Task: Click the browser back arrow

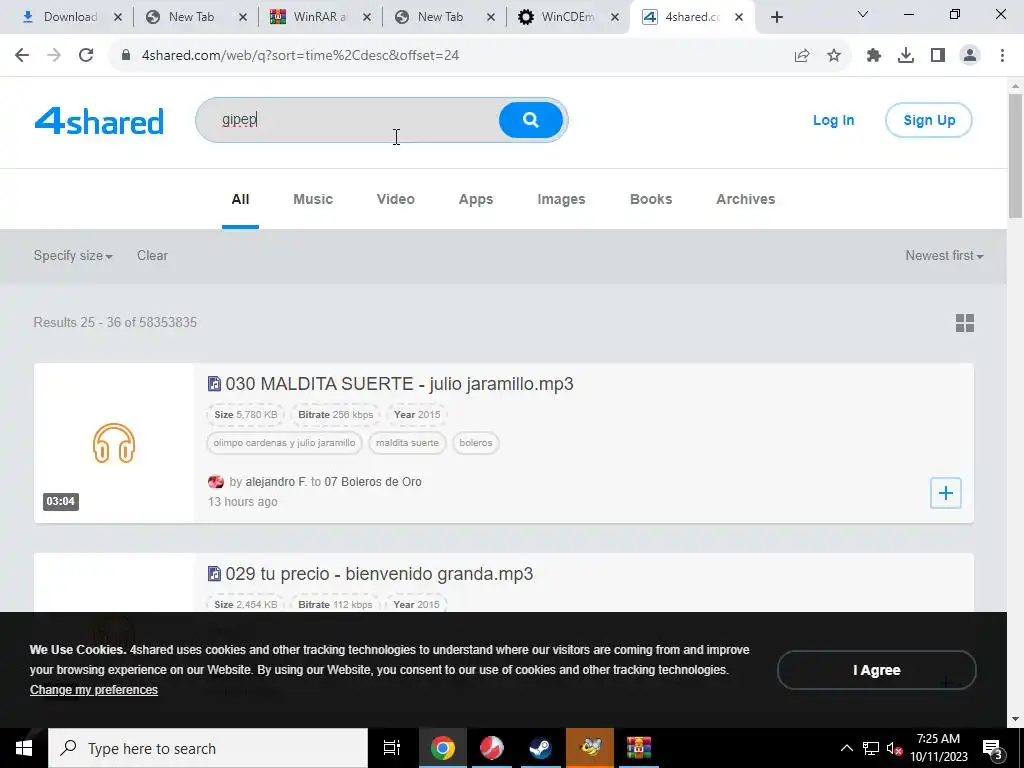Action: (22, 56)
